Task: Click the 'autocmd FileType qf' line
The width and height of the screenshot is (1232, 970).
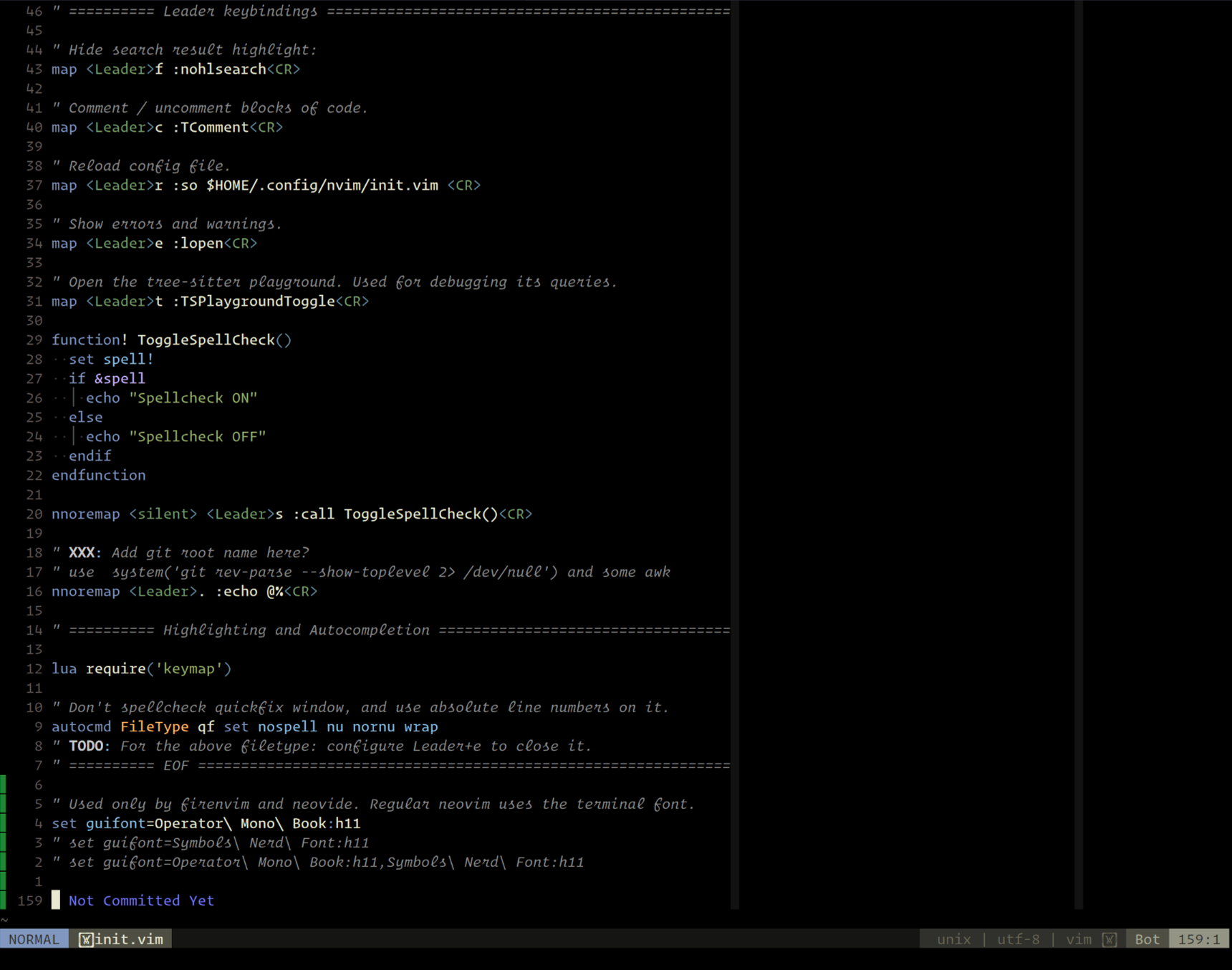Action: pos(244,727)
